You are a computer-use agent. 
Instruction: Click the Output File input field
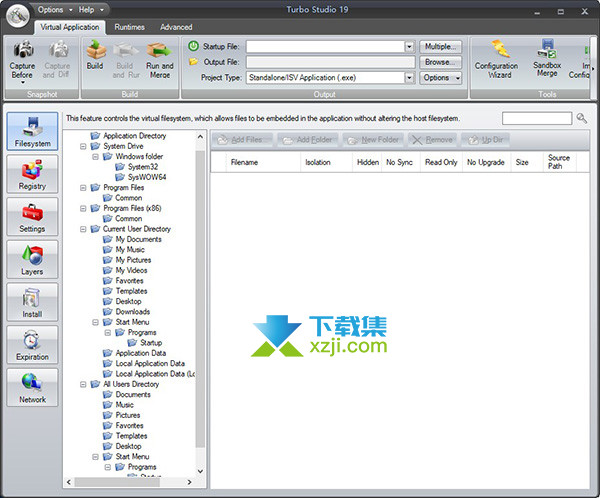click(x=331, y=62)
